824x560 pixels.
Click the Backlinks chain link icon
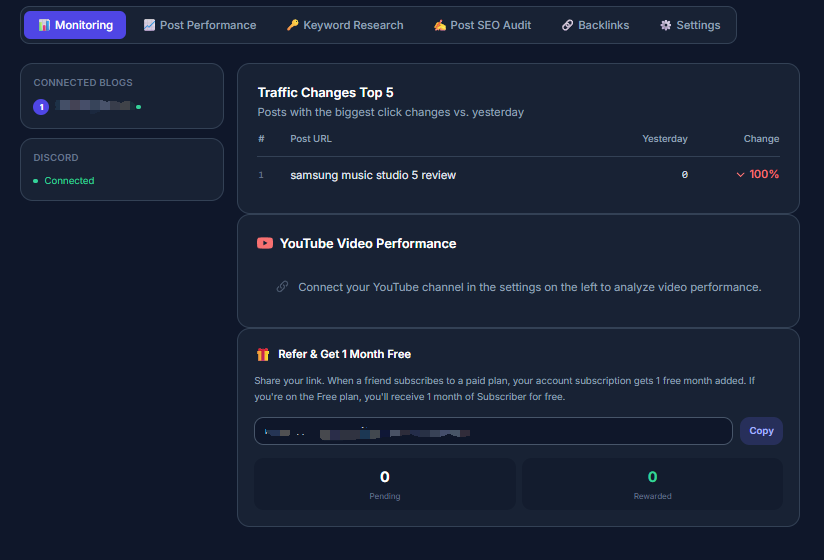coord(568,25)
